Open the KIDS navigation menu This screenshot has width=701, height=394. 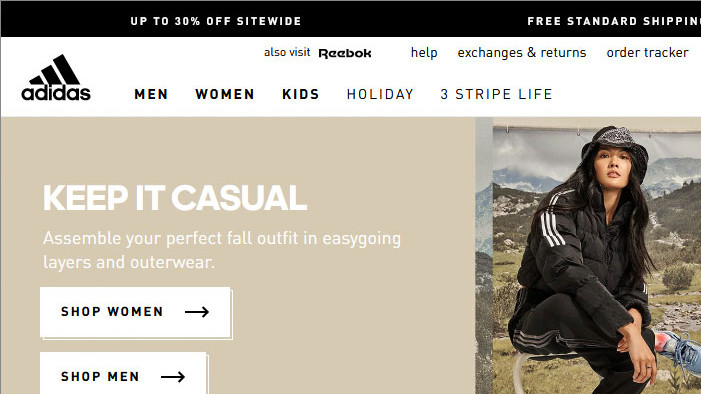point(301,94)
